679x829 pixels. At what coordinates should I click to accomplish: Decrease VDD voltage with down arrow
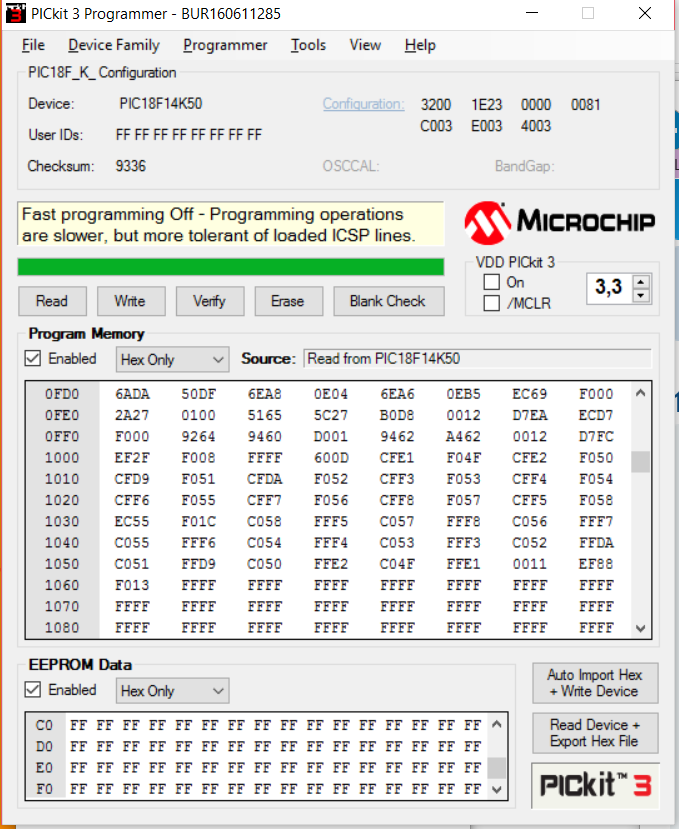[641, 296]
